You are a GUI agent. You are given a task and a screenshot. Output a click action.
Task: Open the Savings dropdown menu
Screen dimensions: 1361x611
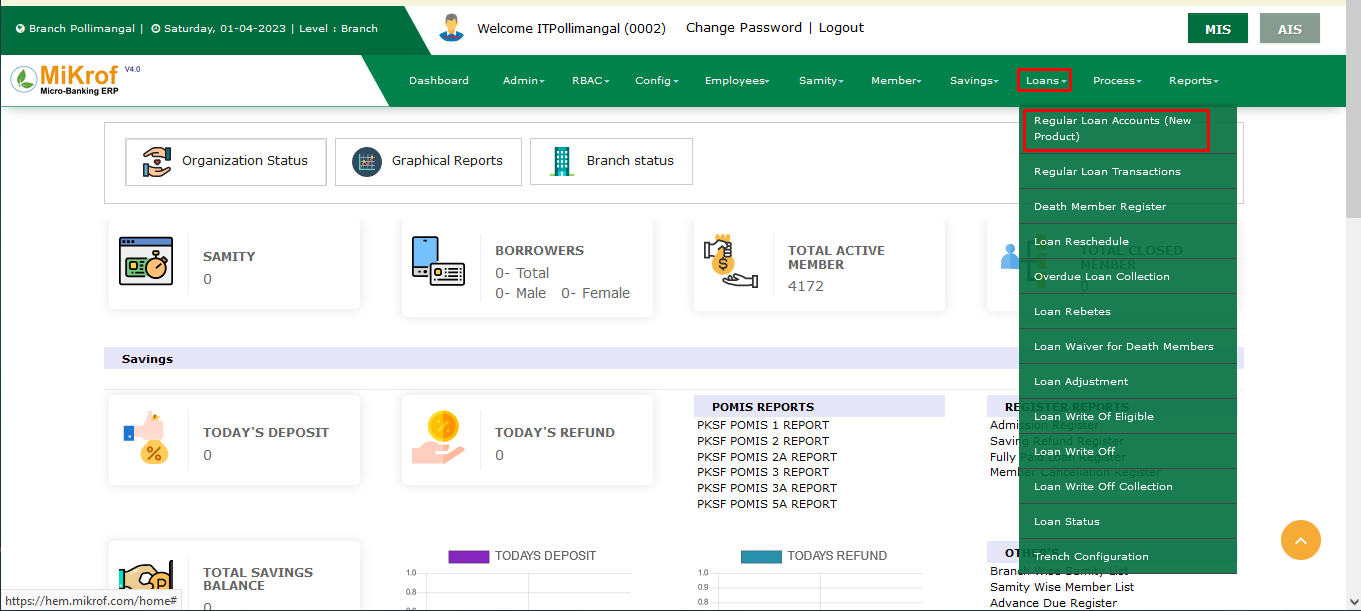click(x=973, y=81)
